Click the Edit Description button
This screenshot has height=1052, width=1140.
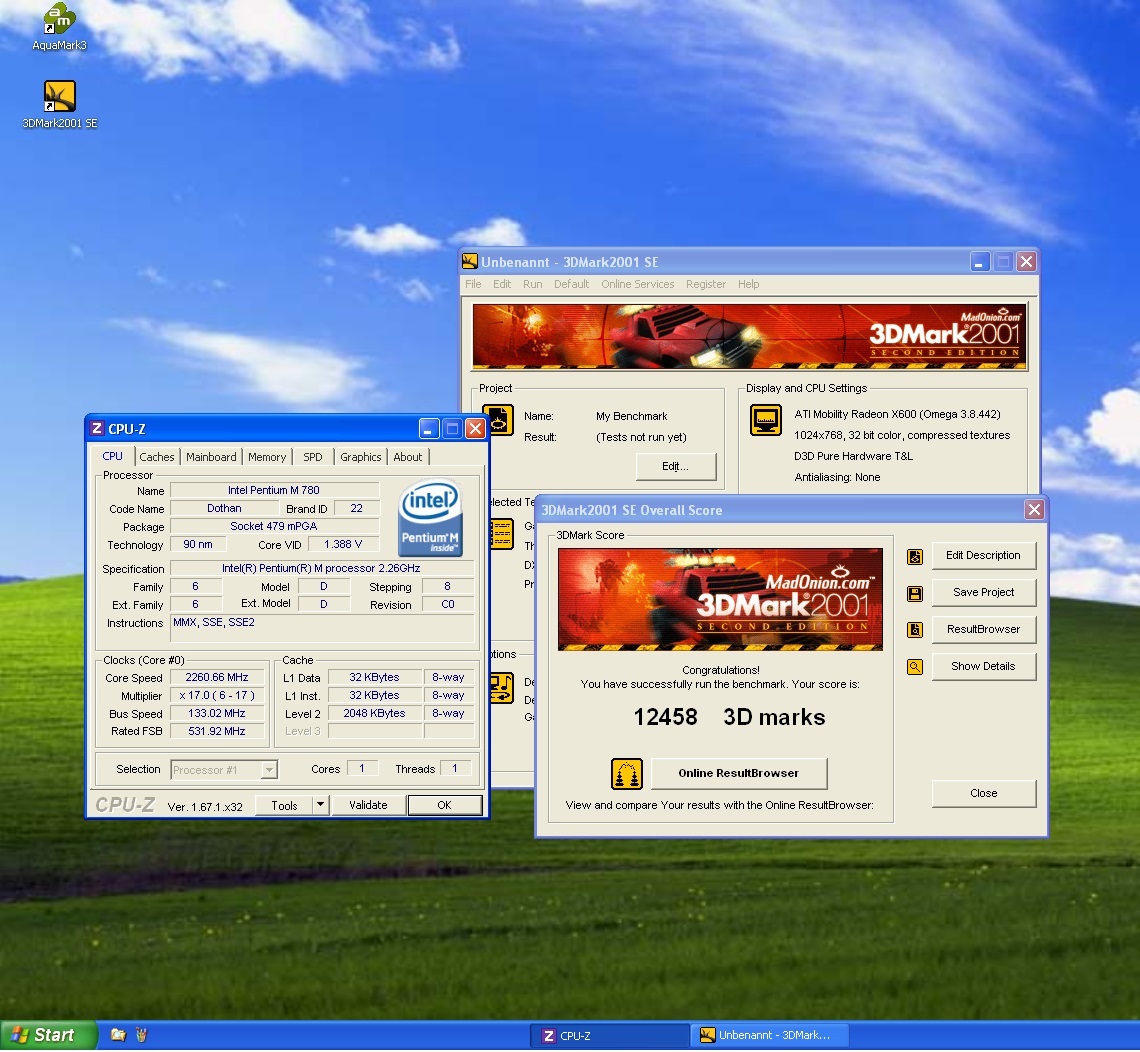coord(983,555)
